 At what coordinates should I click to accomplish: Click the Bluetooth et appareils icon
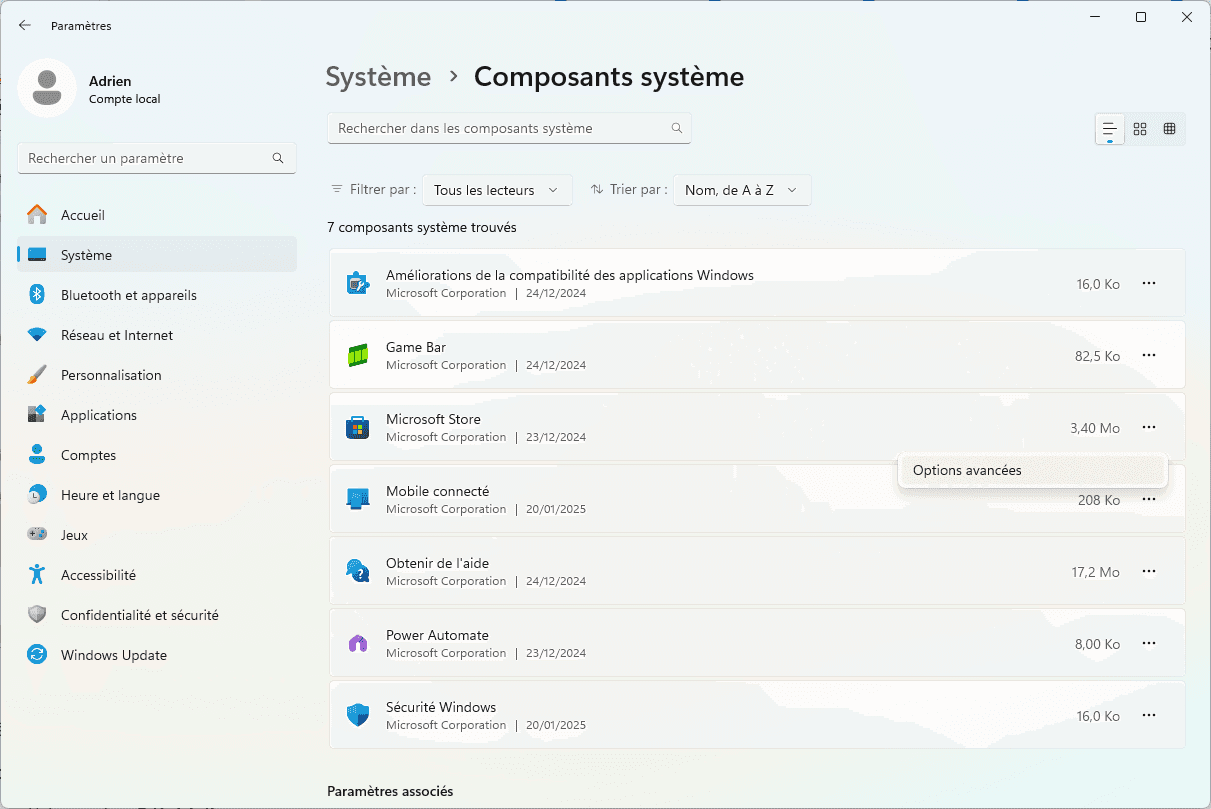point(37,295)
